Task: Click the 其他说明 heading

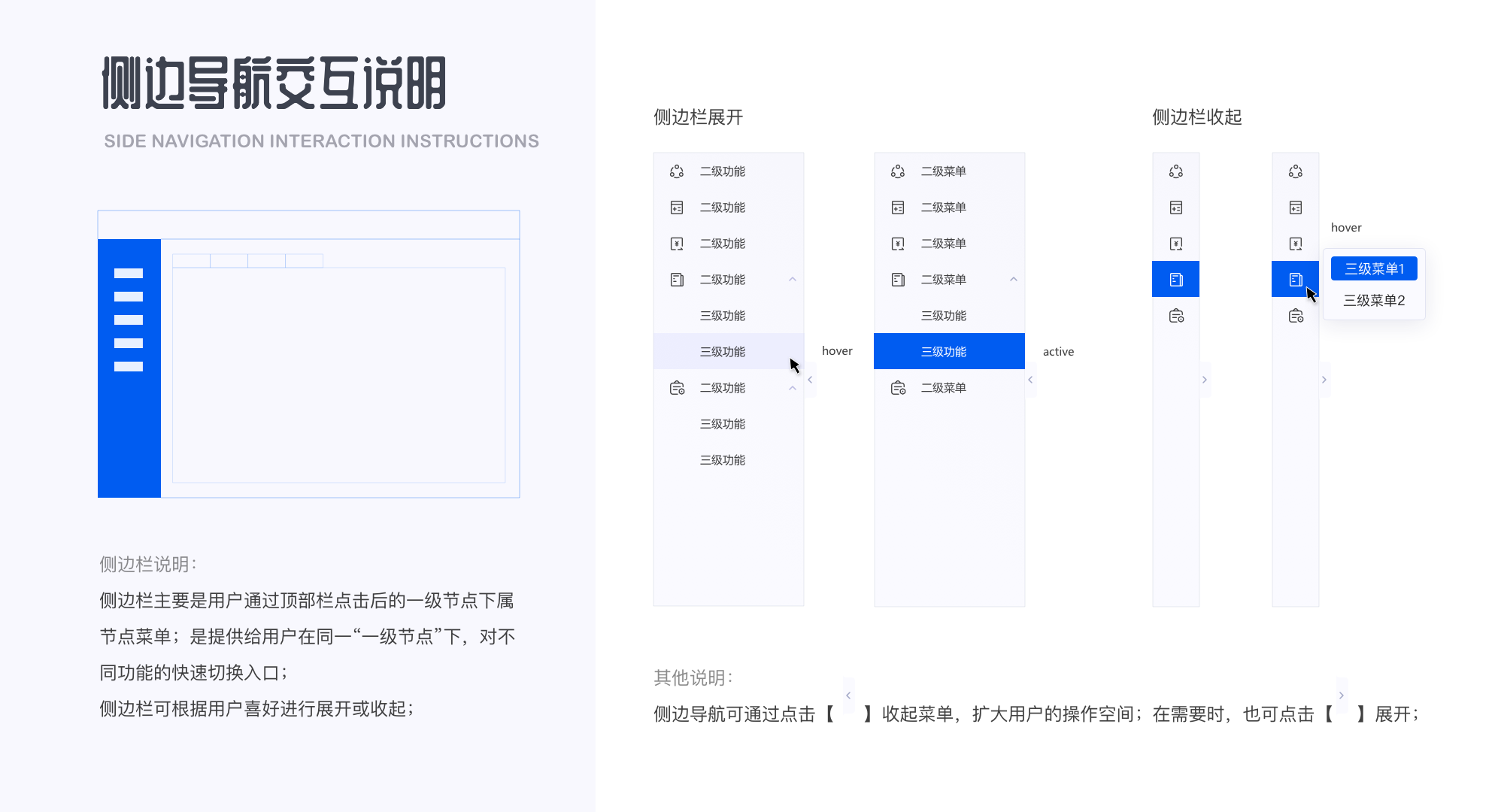Action: [693, 677]
